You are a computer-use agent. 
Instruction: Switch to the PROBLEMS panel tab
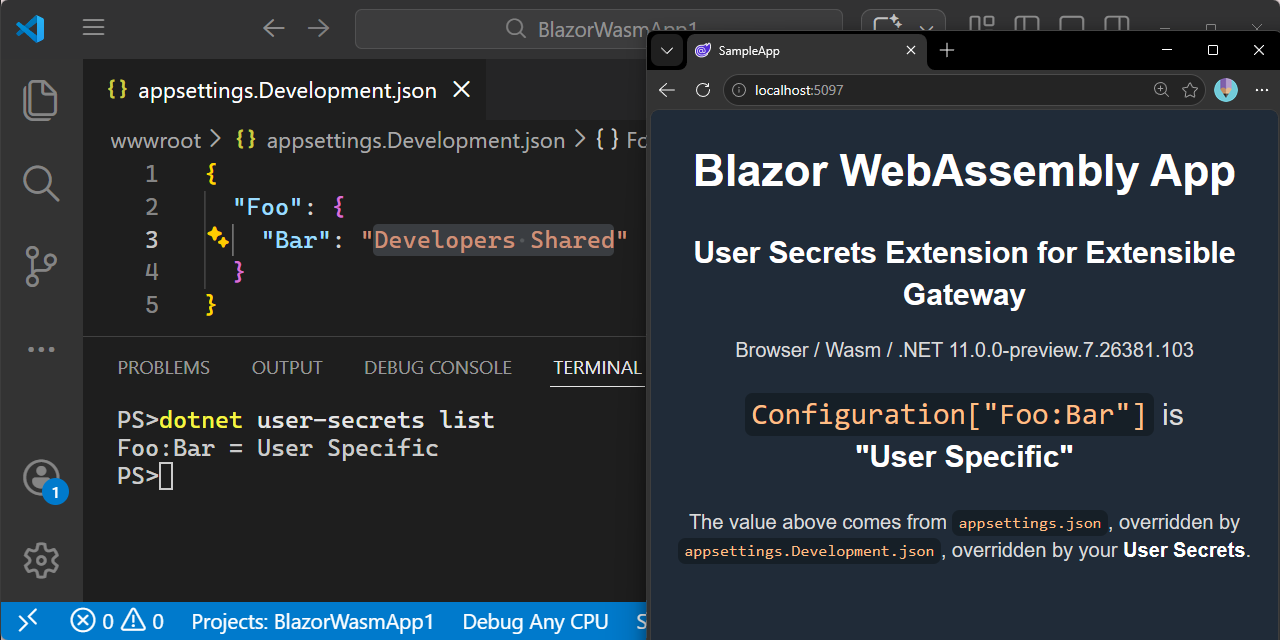pyautogui.click(x=164, y=368)
